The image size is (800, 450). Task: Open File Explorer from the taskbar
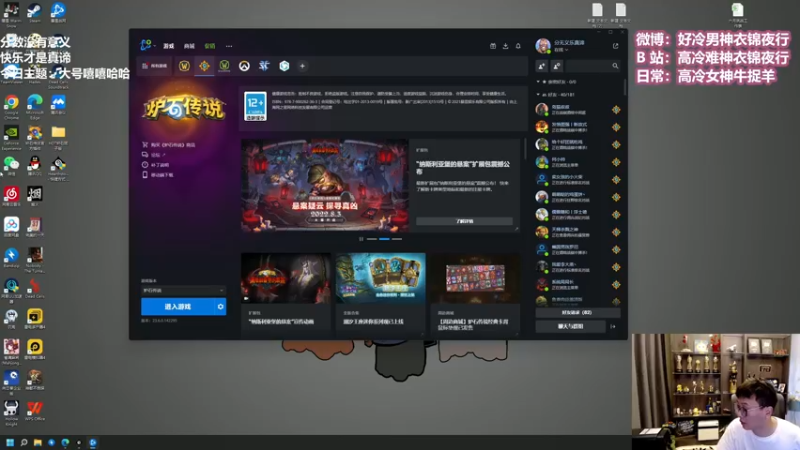[37, 442]
